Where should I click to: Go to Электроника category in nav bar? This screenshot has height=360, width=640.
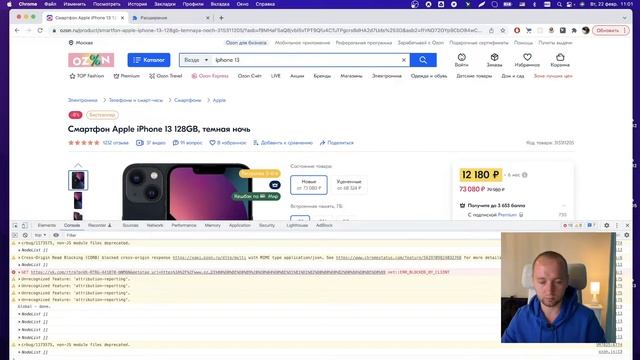[387, 76]
